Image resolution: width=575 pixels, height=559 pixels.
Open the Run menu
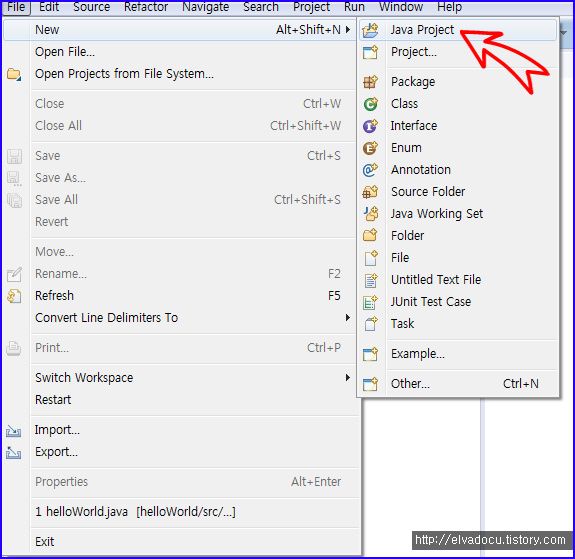coord(354,7)
